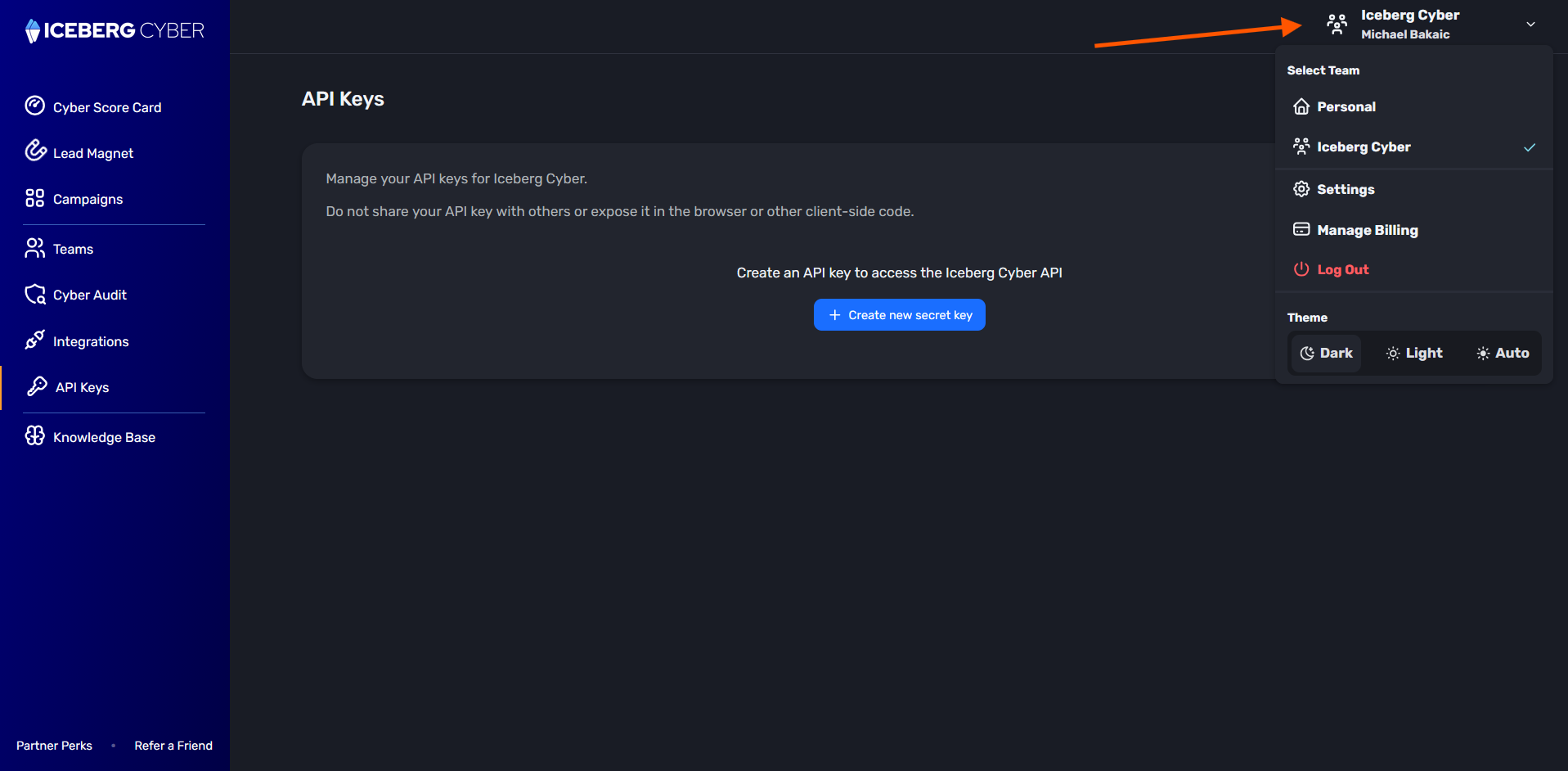Click the Cyber Audit shield icon
The height and width of the screenshot is (771, 1568).
pos(35,294)
